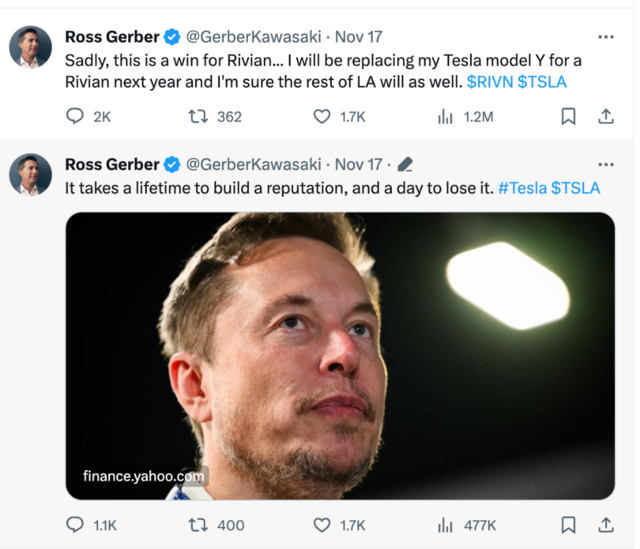View analytics of the 1.2M views tweet
The width and height of the screenshot is (640, 549).
coord(446,116)
